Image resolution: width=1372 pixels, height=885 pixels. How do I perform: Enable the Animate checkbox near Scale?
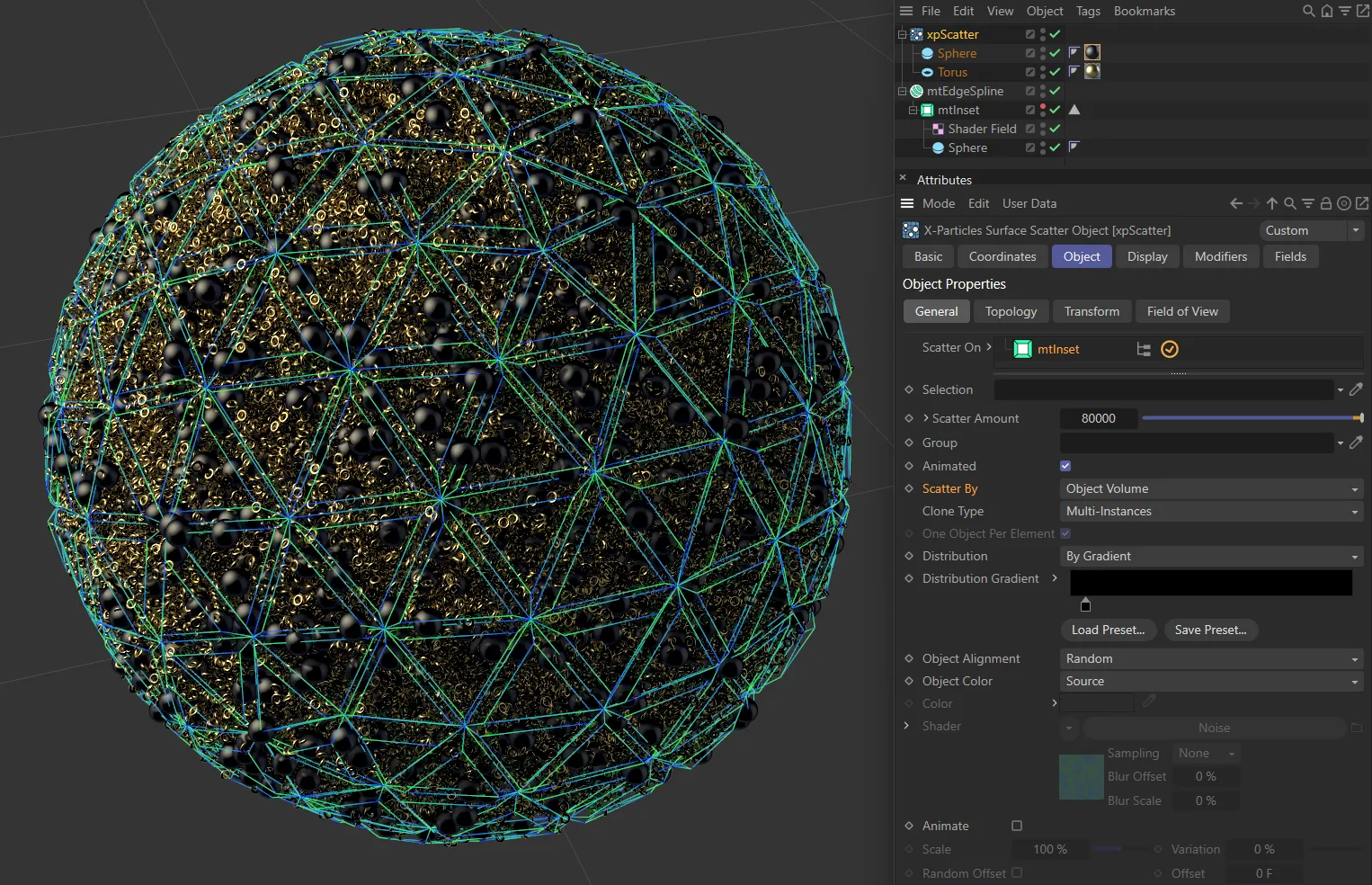point(1017,826)
